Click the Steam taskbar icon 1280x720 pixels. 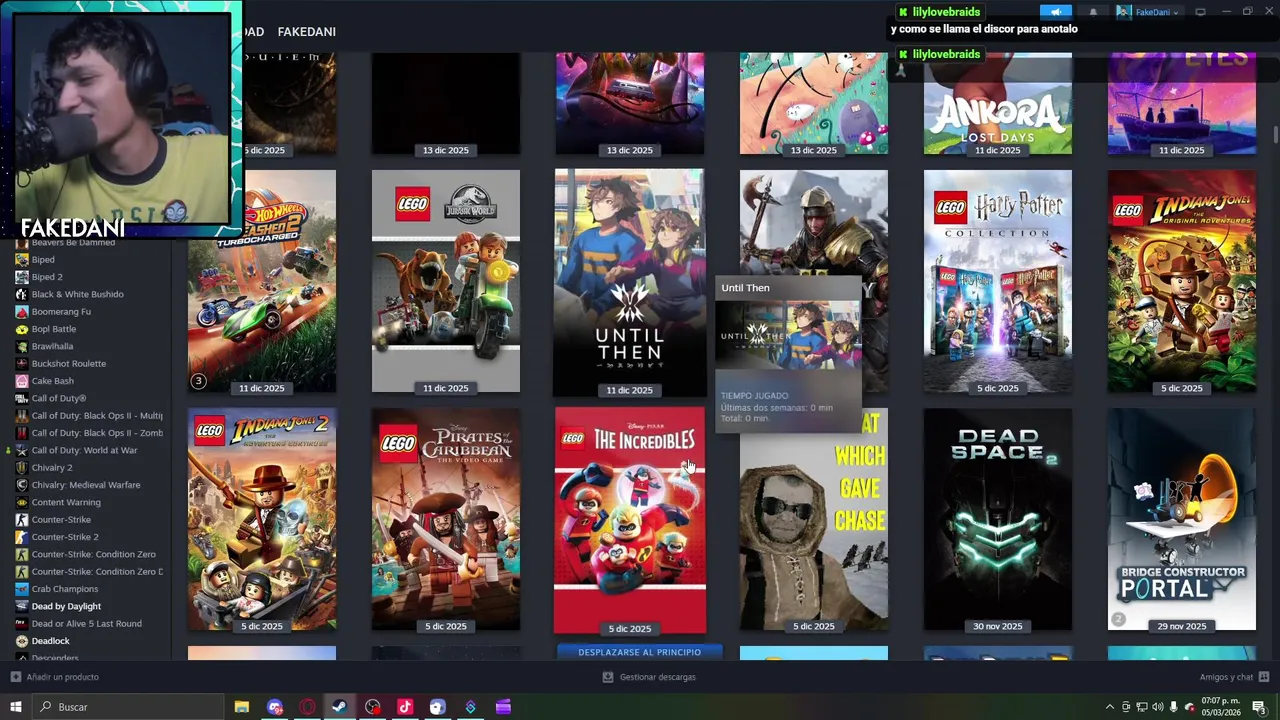(x=340, y=707)
